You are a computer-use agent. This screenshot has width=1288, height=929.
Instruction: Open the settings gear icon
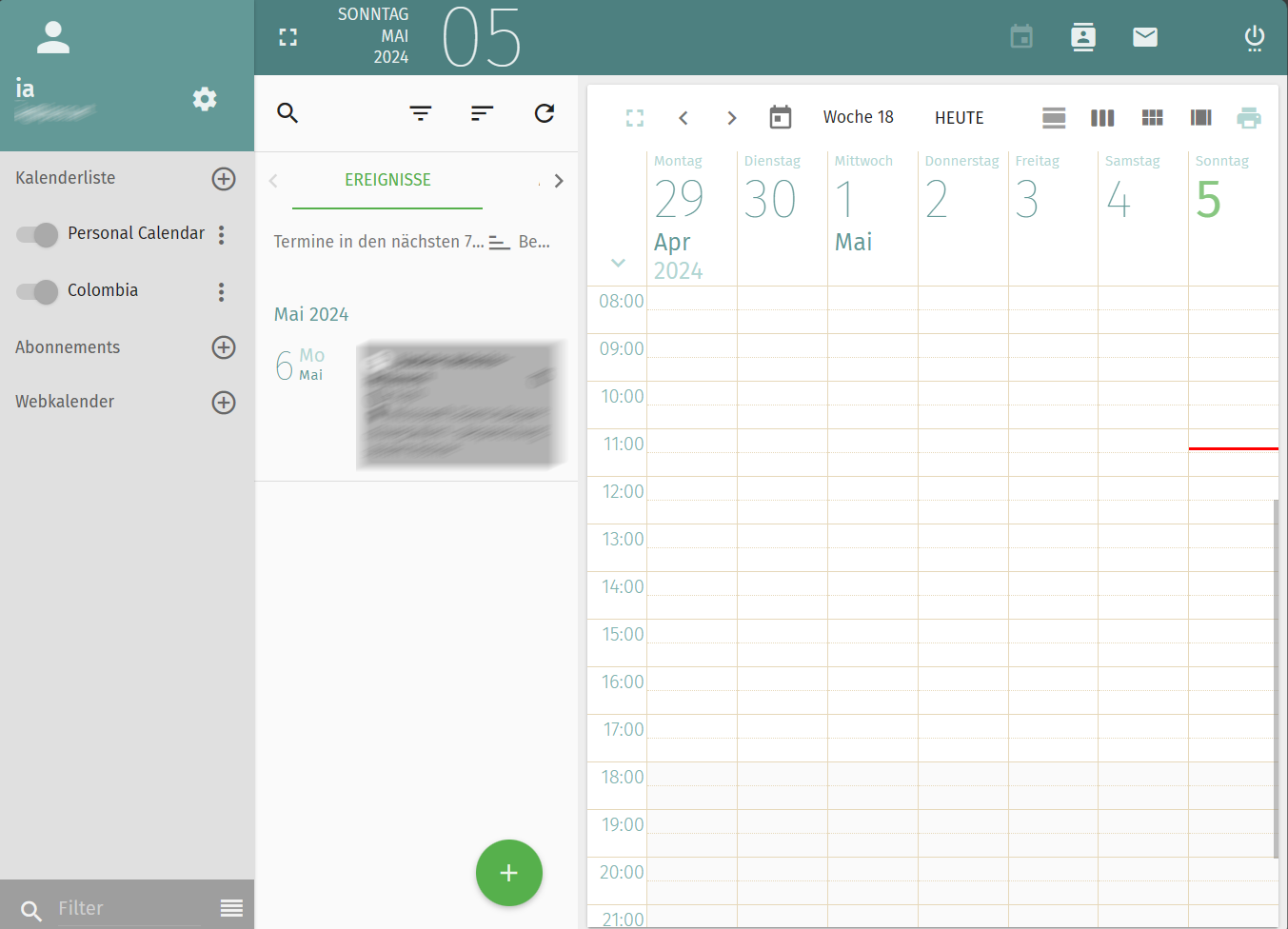coord(204,99)
